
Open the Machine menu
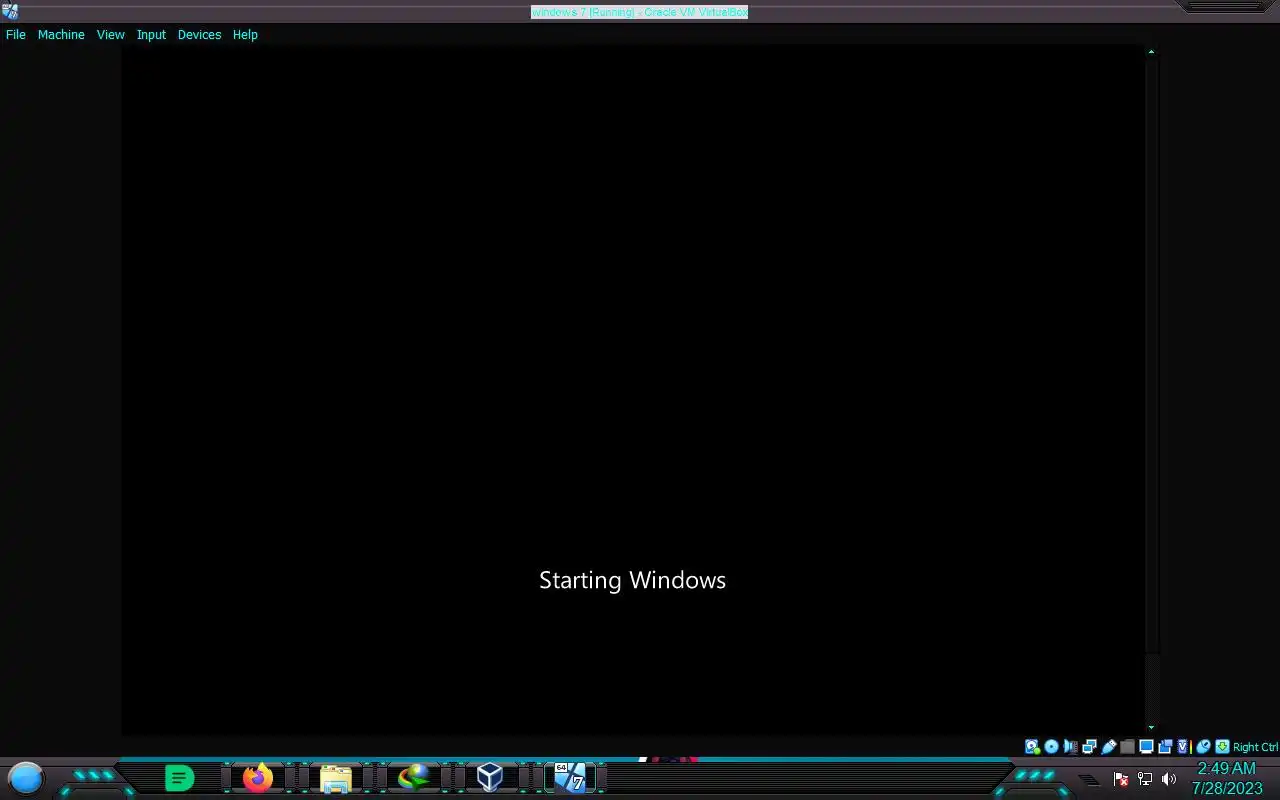(61, 34)
